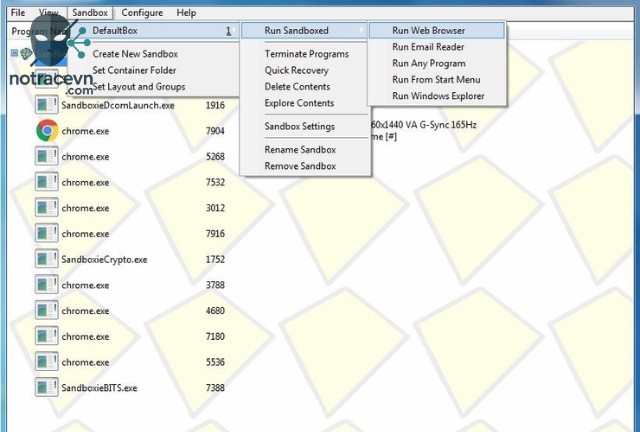Select Explore Contents
Viewport: 640px width, 432px height.
tap(299, 103)
